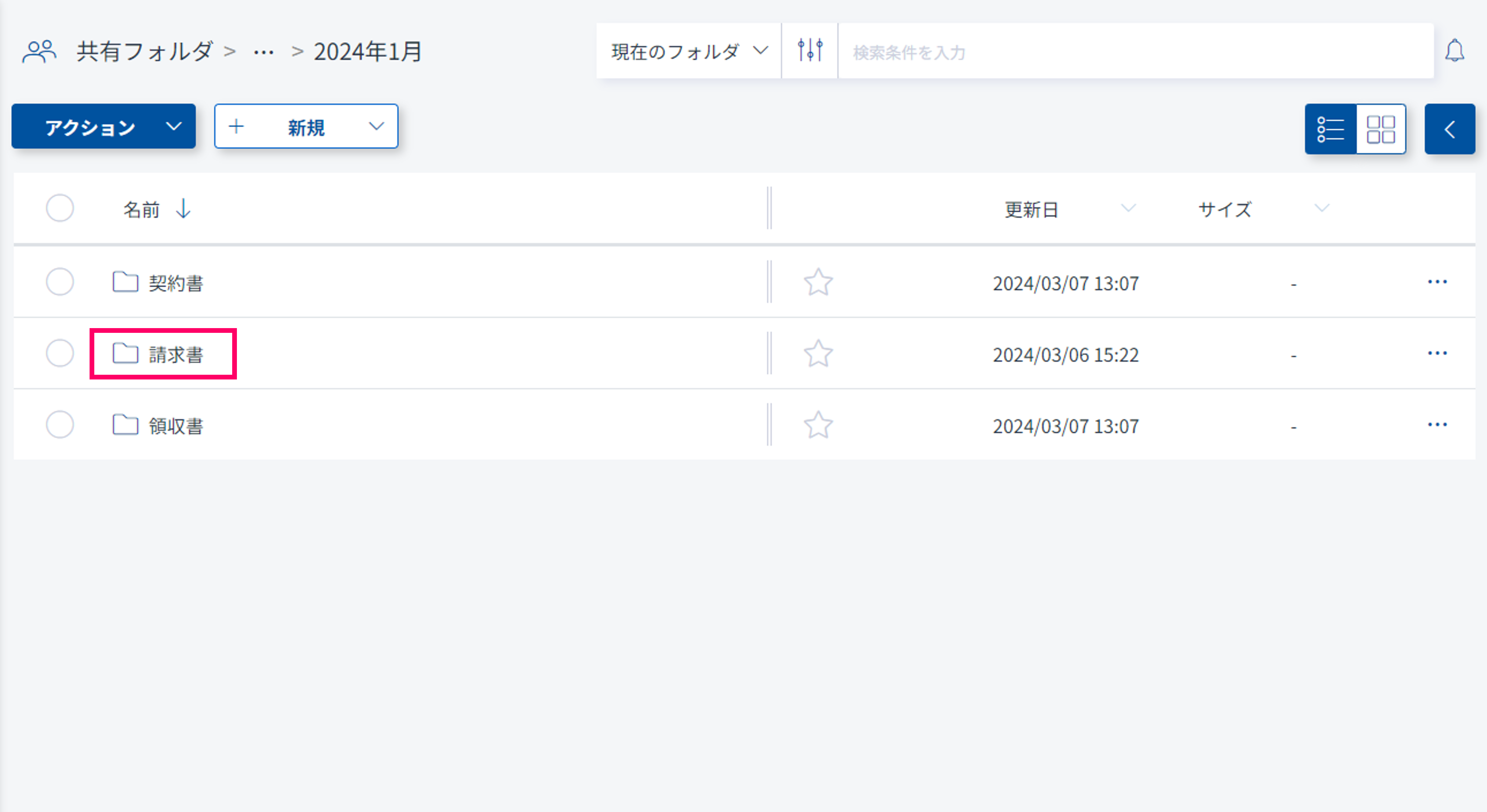Screen dimensions: 1487x812
Task: Open the 請求書 folder
Action: pyautogui.click(x=175, y=354)
